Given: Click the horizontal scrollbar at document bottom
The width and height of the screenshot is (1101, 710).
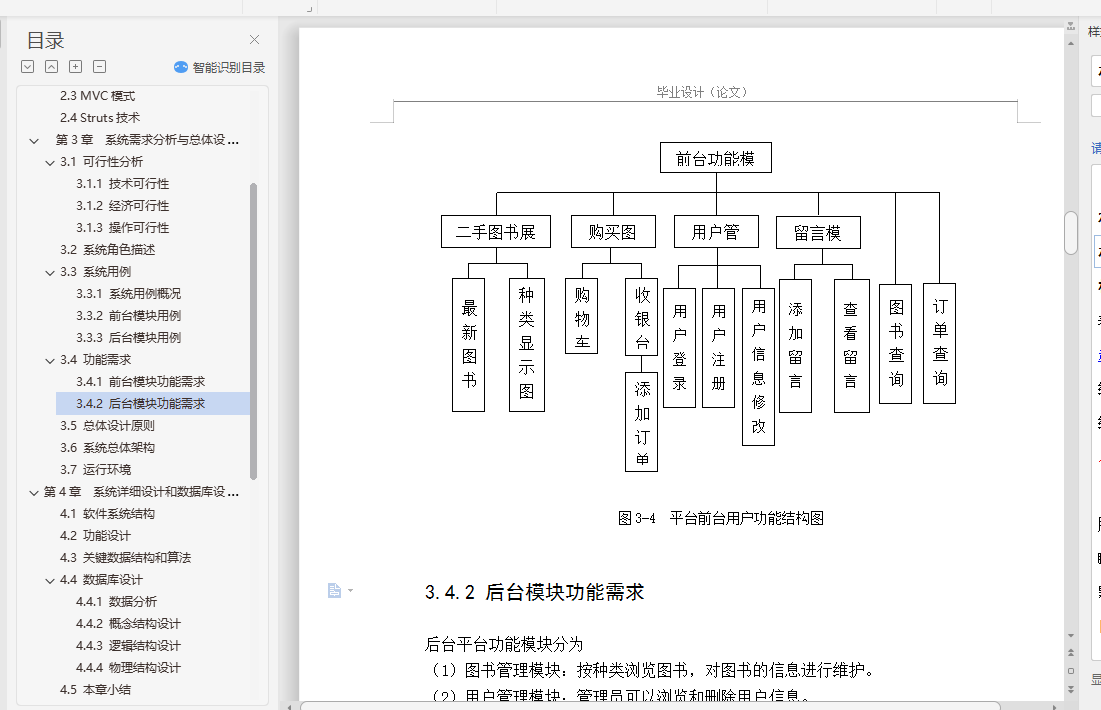Looking at the screenshot, I should click(x=650, y=706).
